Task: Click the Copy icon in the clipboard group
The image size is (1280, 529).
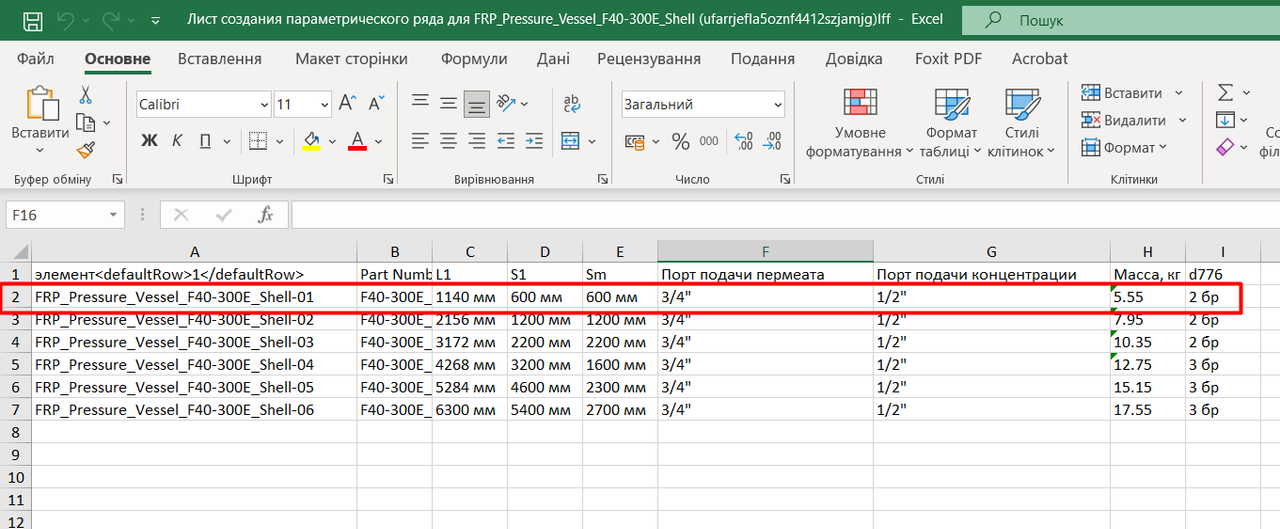Action: click(87, 123)
